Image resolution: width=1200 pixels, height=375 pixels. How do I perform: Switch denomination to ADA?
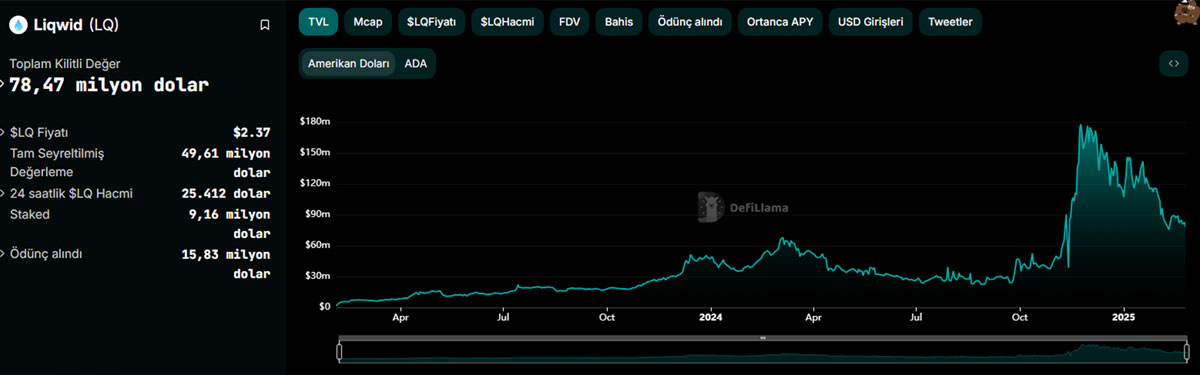pos(415,63)
